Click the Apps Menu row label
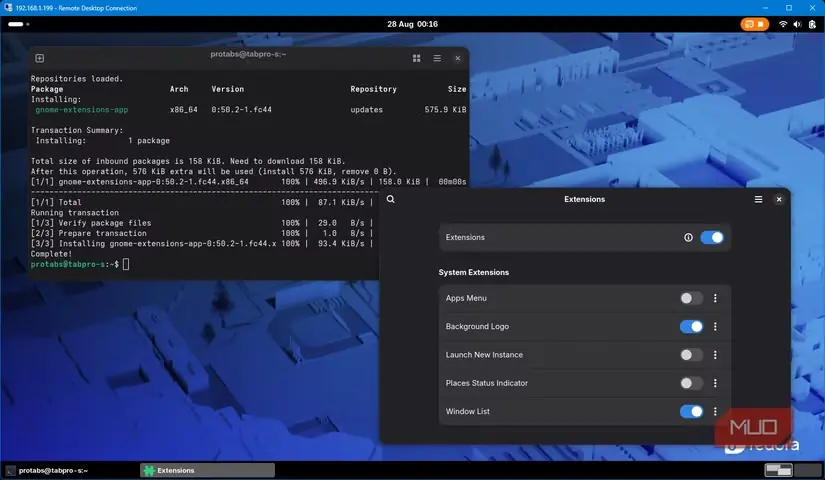The width and height of the screenshot is (825, 480). (x=466, y=298)
